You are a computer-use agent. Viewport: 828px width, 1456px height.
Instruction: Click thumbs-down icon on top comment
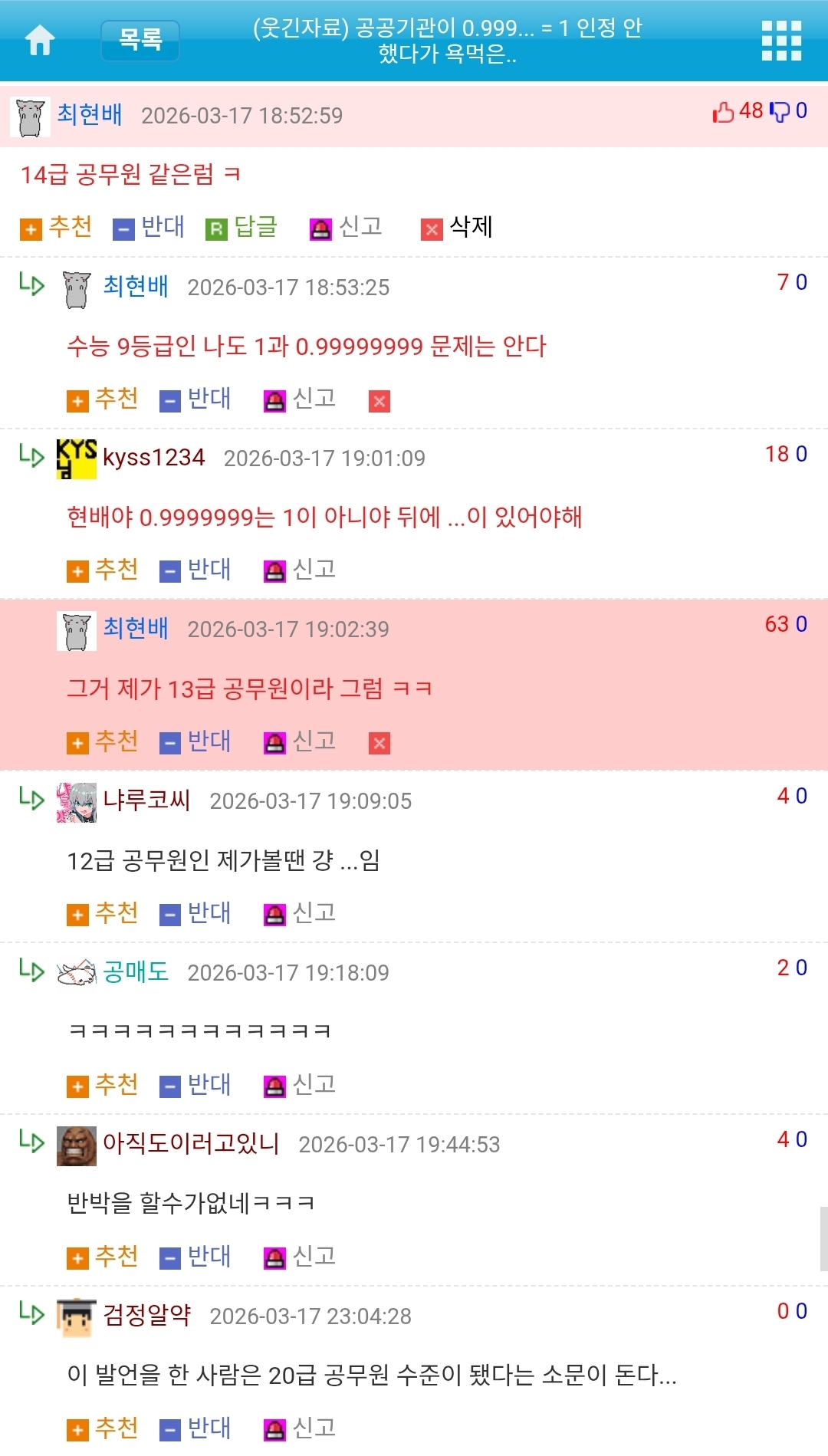[x=779, y=112]
